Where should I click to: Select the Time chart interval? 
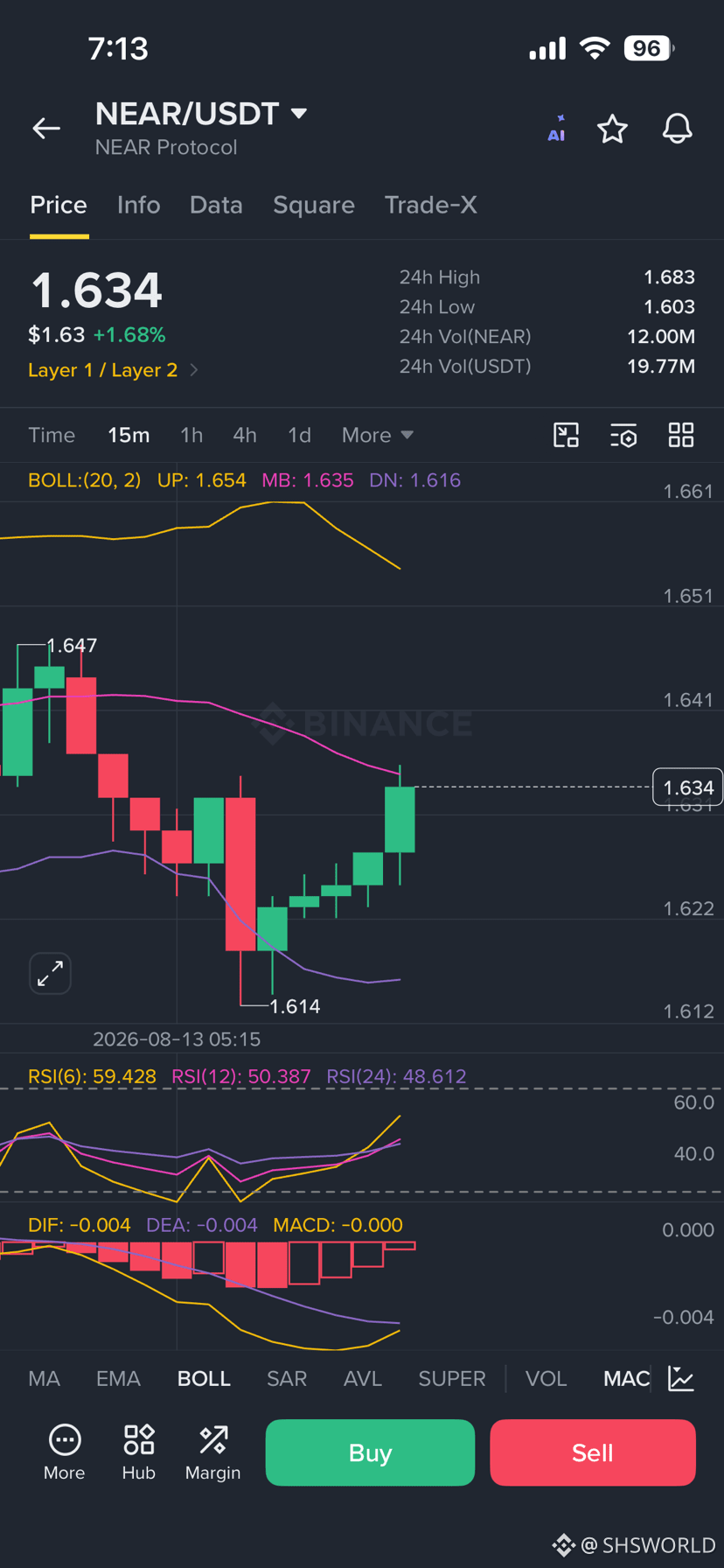52,435
